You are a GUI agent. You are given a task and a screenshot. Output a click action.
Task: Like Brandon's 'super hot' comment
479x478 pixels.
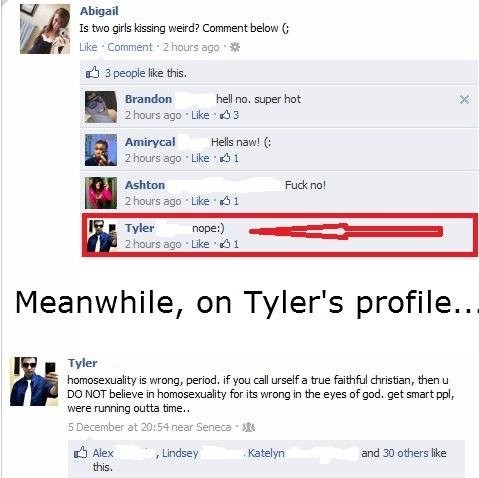point(200,115)
